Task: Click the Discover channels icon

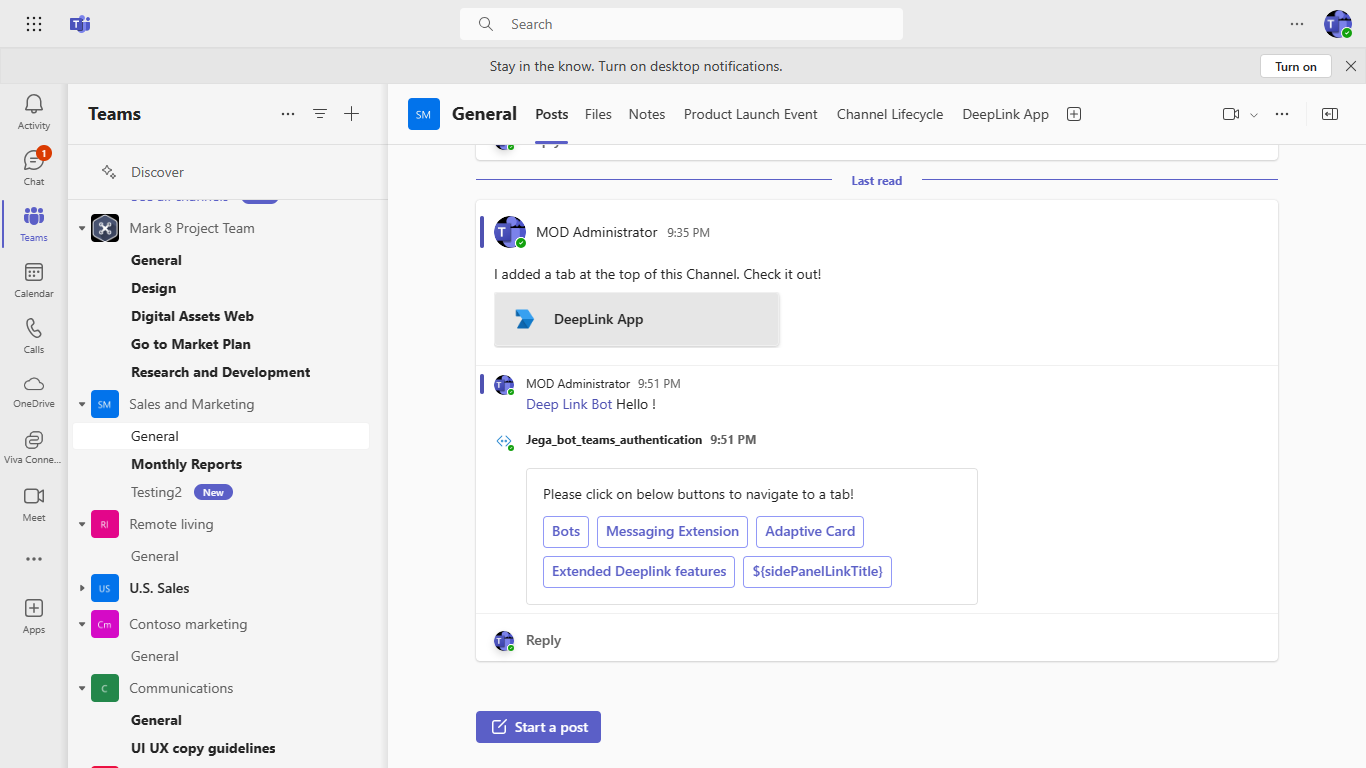Action: point(109,172)
